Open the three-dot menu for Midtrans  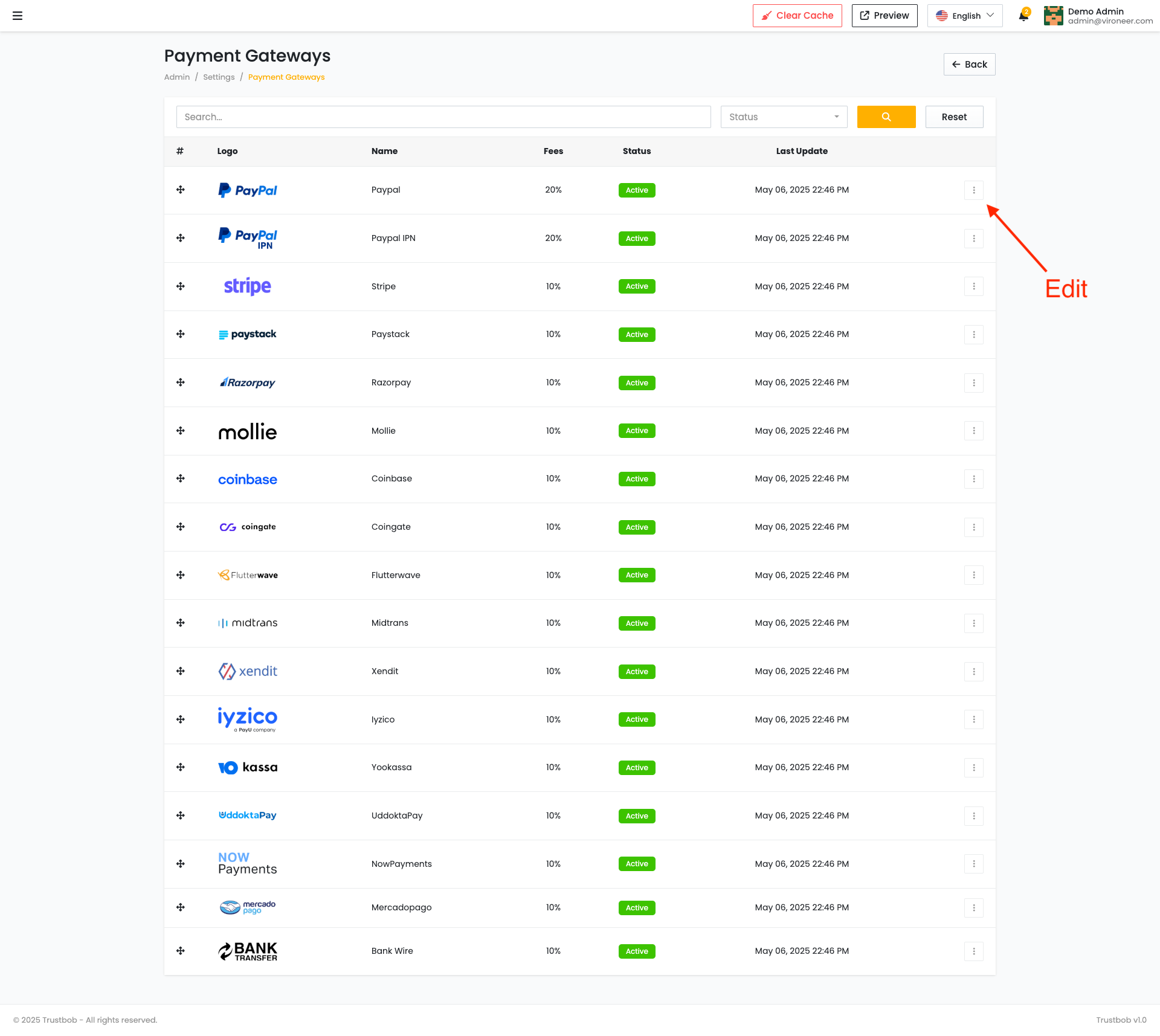click(974, 623)
